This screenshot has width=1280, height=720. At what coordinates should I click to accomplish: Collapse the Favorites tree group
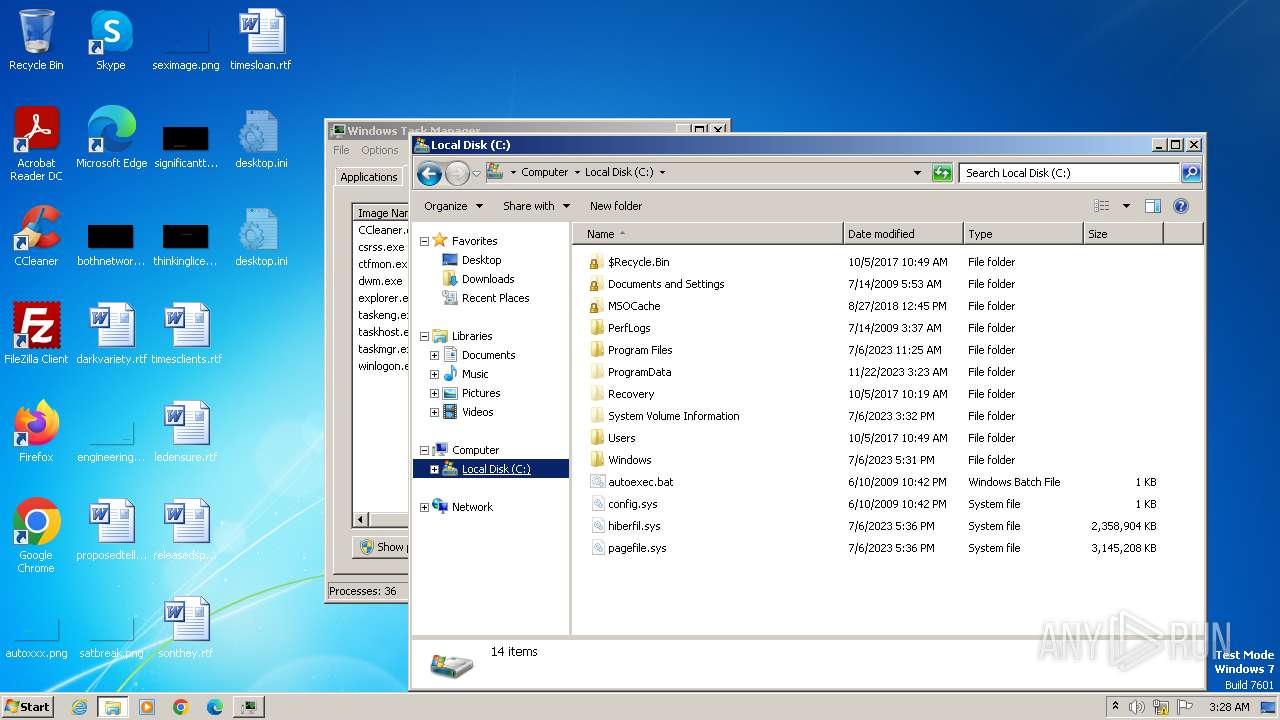424,241
